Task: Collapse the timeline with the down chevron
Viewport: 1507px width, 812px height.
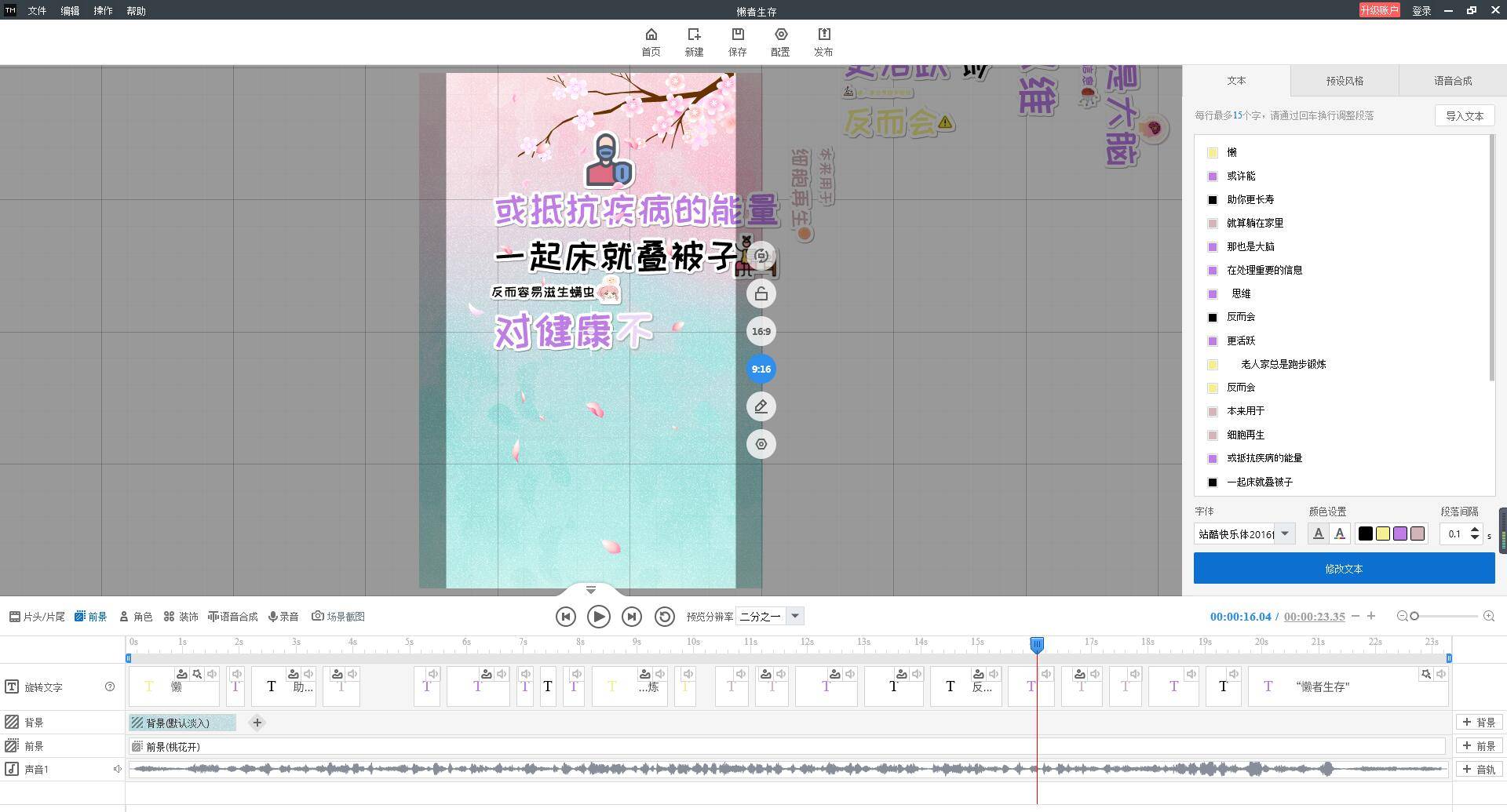Action: 591,589
